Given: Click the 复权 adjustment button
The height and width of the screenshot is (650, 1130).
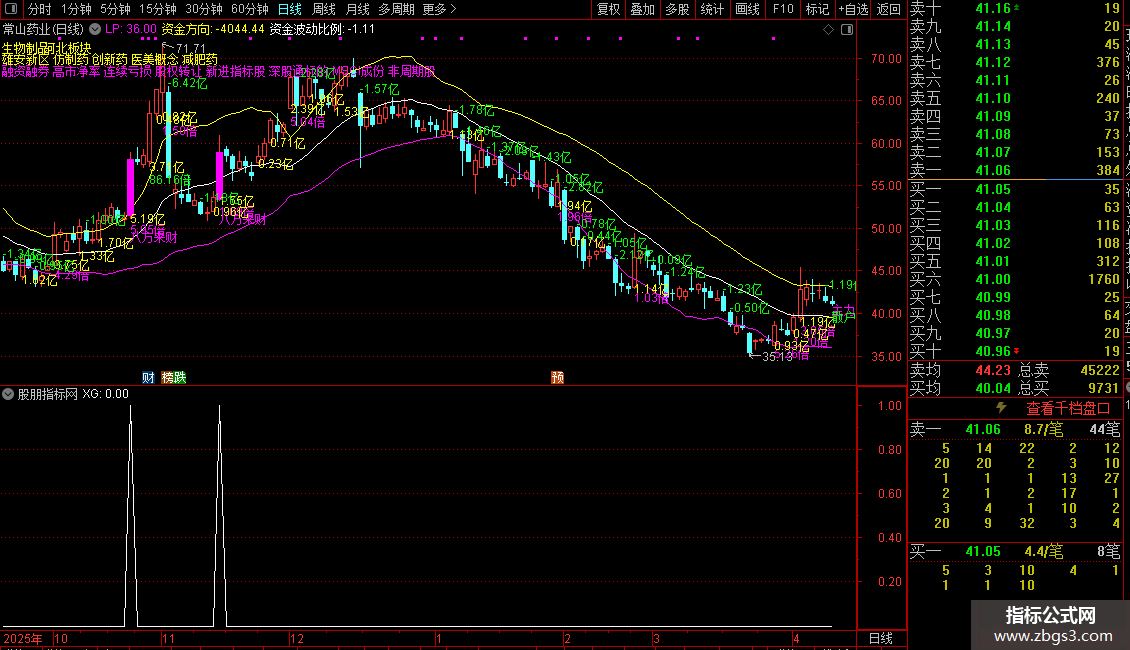Looking at the screenshot, I should [x=608, y=9].
